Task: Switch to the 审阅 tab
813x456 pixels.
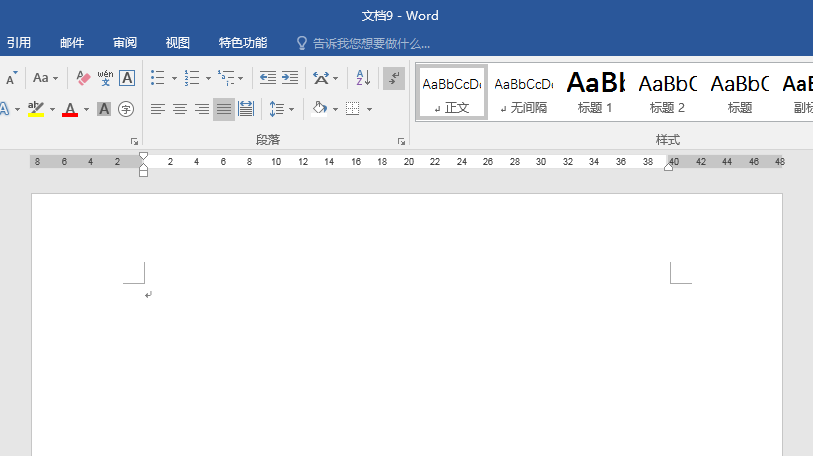Action: [125, 43]
